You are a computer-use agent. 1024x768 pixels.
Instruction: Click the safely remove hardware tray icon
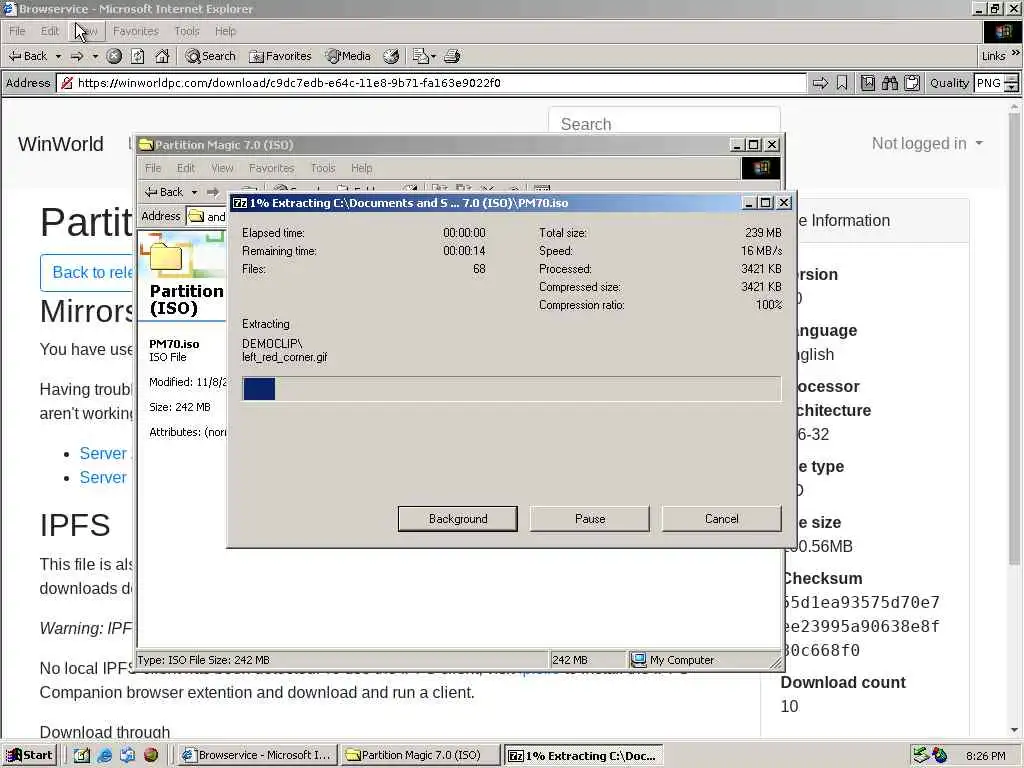coord(921,755)
